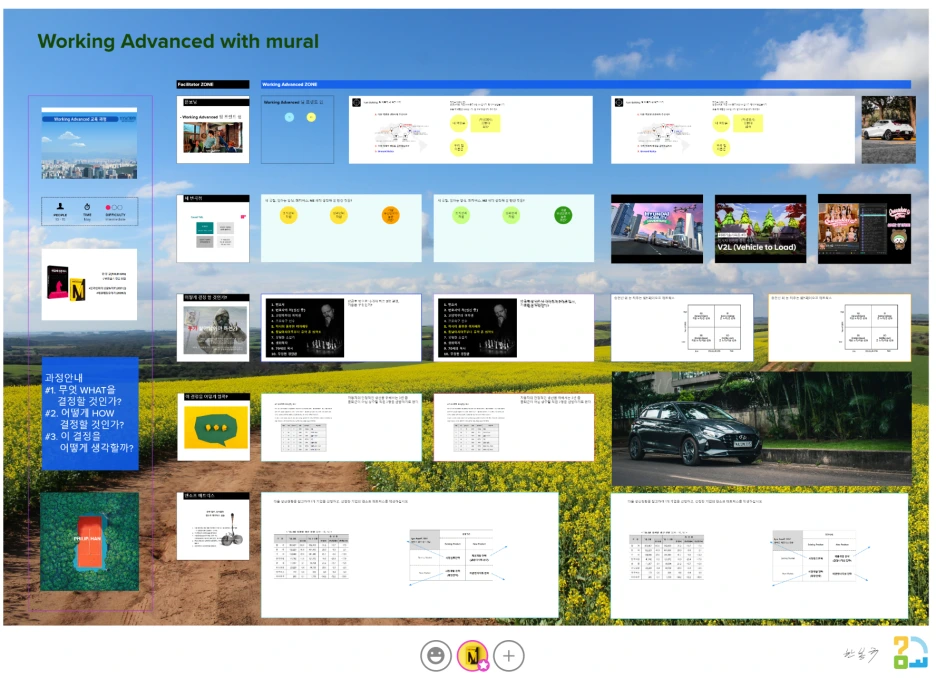The height and width of the screenshot is (678, 936).
Task: Select the bottom-right large table frame
Action: click(759, 555)
